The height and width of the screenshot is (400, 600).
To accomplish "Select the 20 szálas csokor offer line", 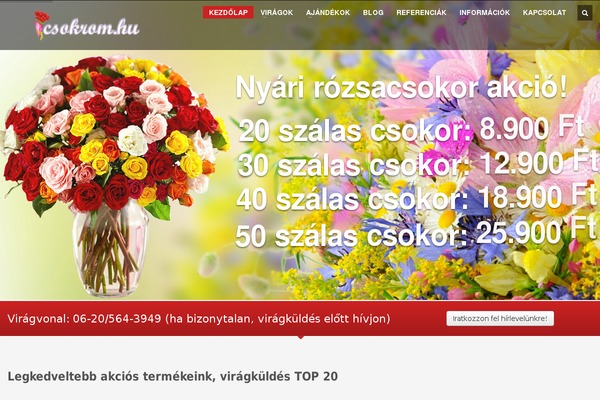I will click(411, 129).
